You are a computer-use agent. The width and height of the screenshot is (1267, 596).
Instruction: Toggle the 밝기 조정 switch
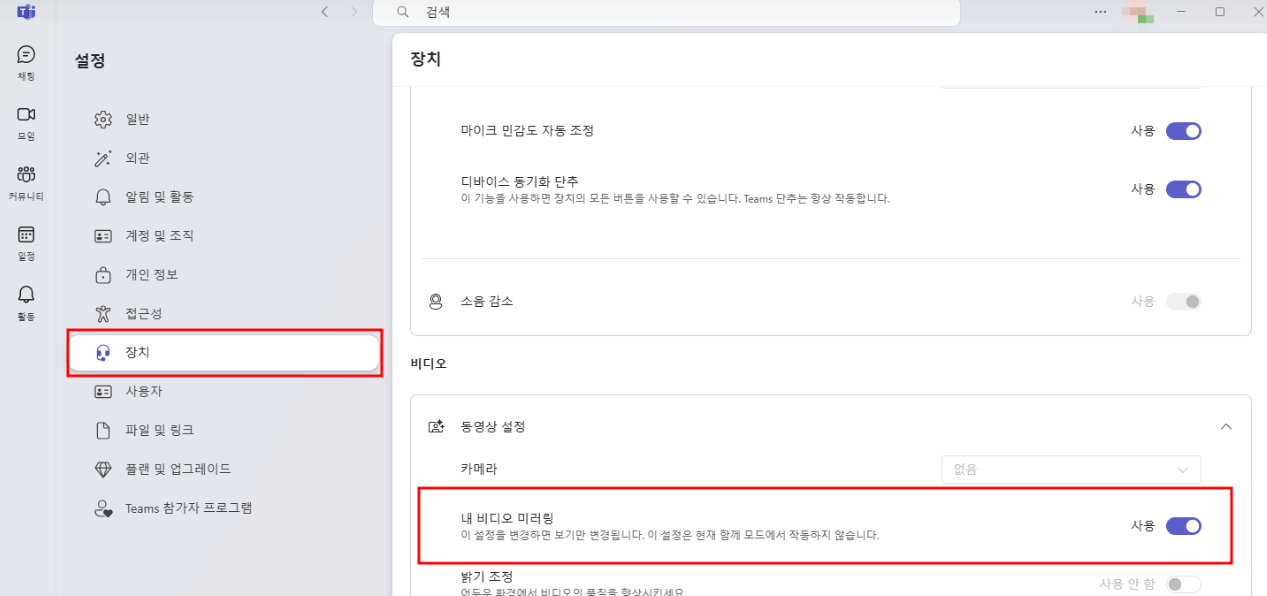click(x=1183, y=584)
